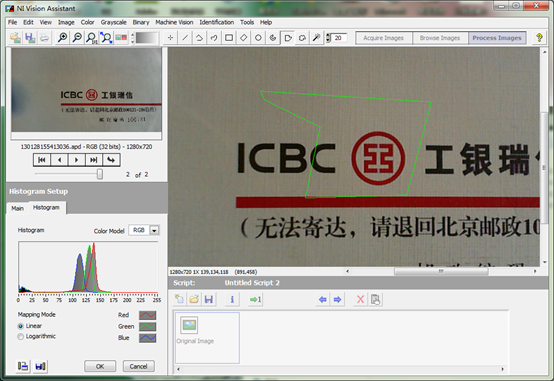Select the Zoom Out tool
The image size is (554, 381).
pos(77,37)
